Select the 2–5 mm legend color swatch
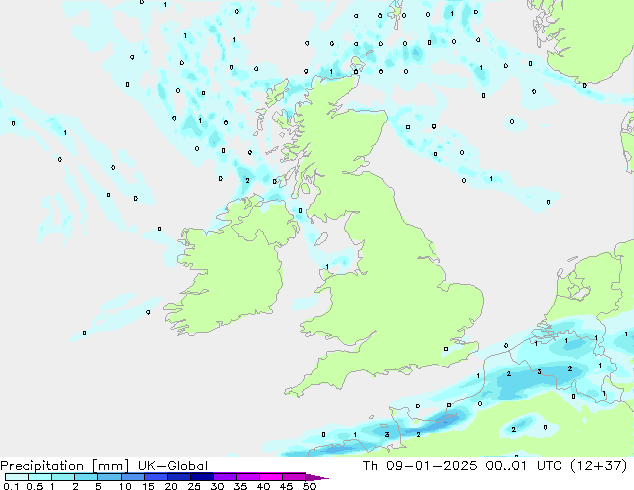Viewport: 634px width, 490px height. [x=86, y=477]
